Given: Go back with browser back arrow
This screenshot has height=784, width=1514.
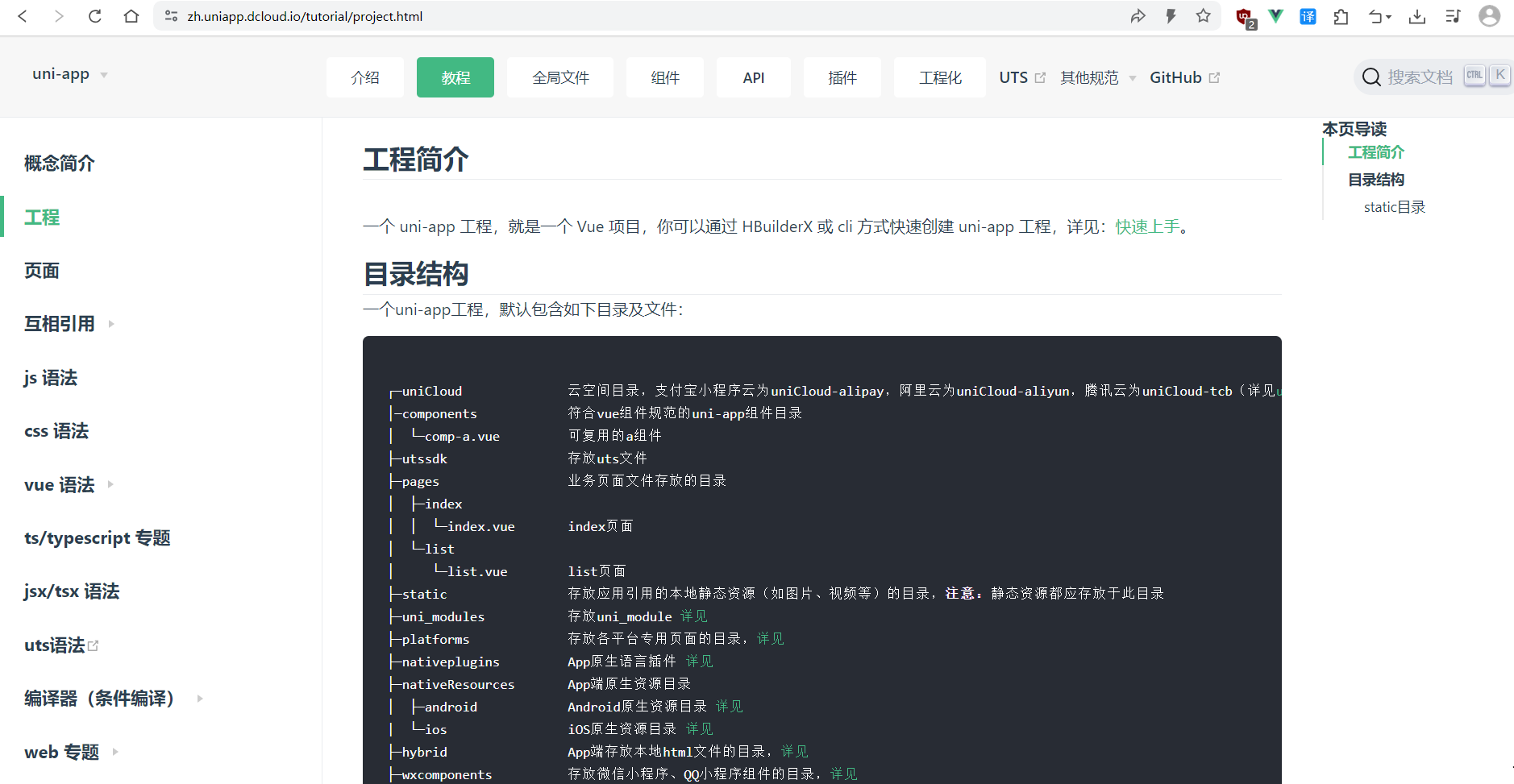Looking at the screenshot, I should click(23, 16).
